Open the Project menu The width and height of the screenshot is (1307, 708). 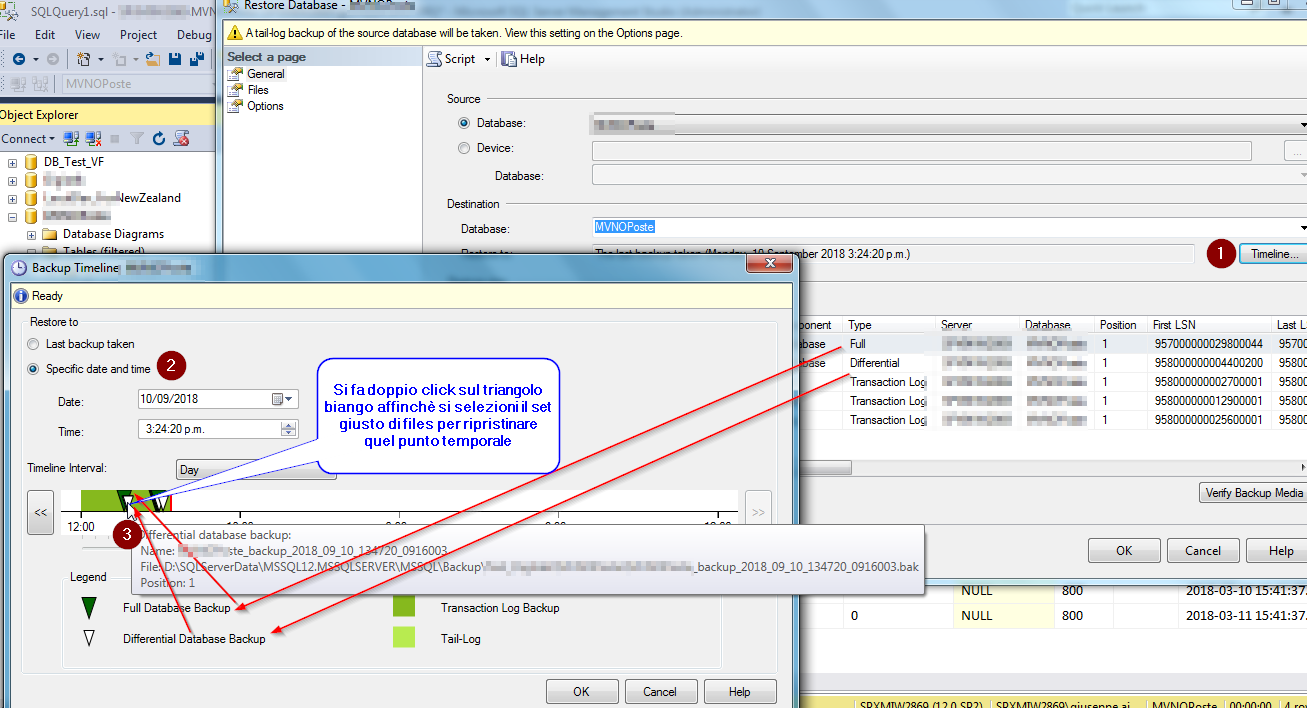[x=138, y=33]
